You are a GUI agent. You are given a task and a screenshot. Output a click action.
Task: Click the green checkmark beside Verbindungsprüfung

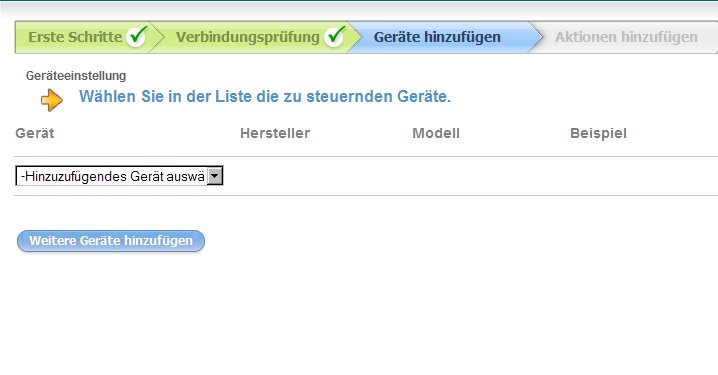tap(335, 37)
